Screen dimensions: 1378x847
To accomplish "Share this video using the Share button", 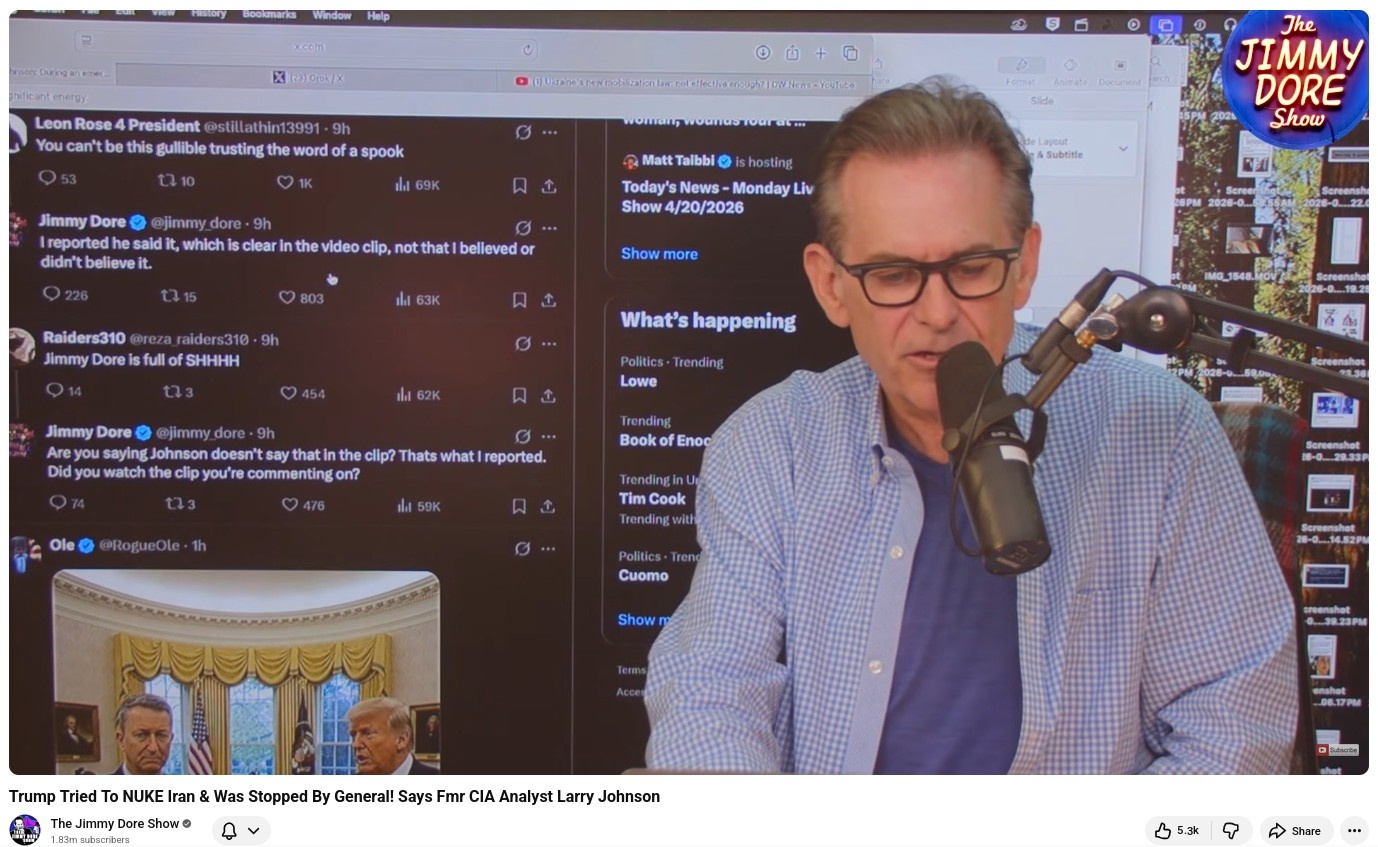I will [x=1295, y=831].
